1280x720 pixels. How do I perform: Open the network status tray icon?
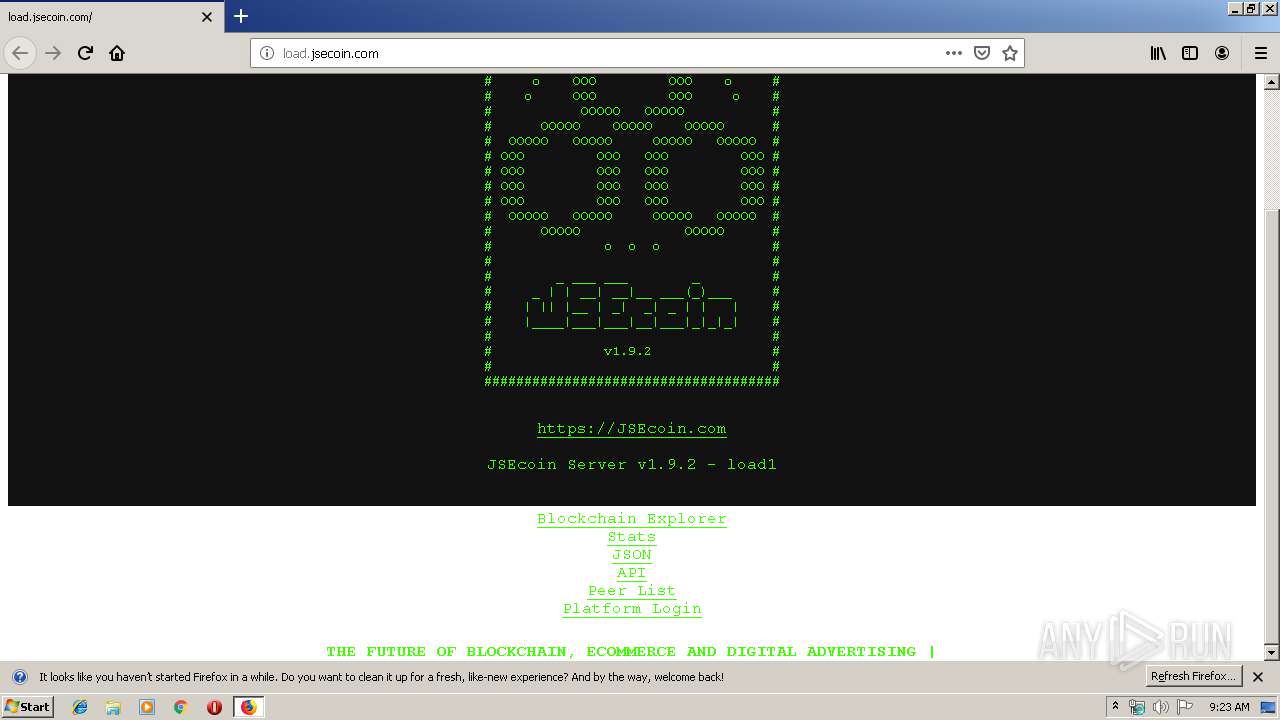coord(1137,707)
